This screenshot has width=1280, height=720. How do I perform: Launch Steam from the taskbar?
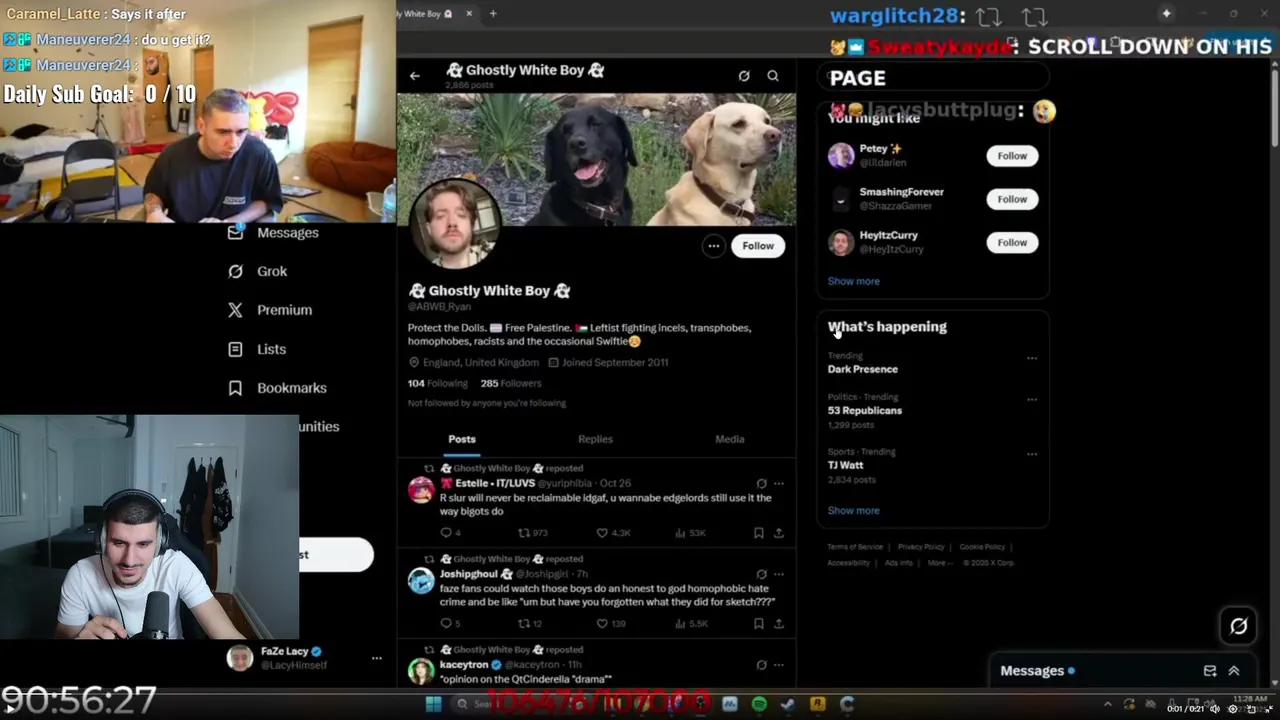[788, 704]
